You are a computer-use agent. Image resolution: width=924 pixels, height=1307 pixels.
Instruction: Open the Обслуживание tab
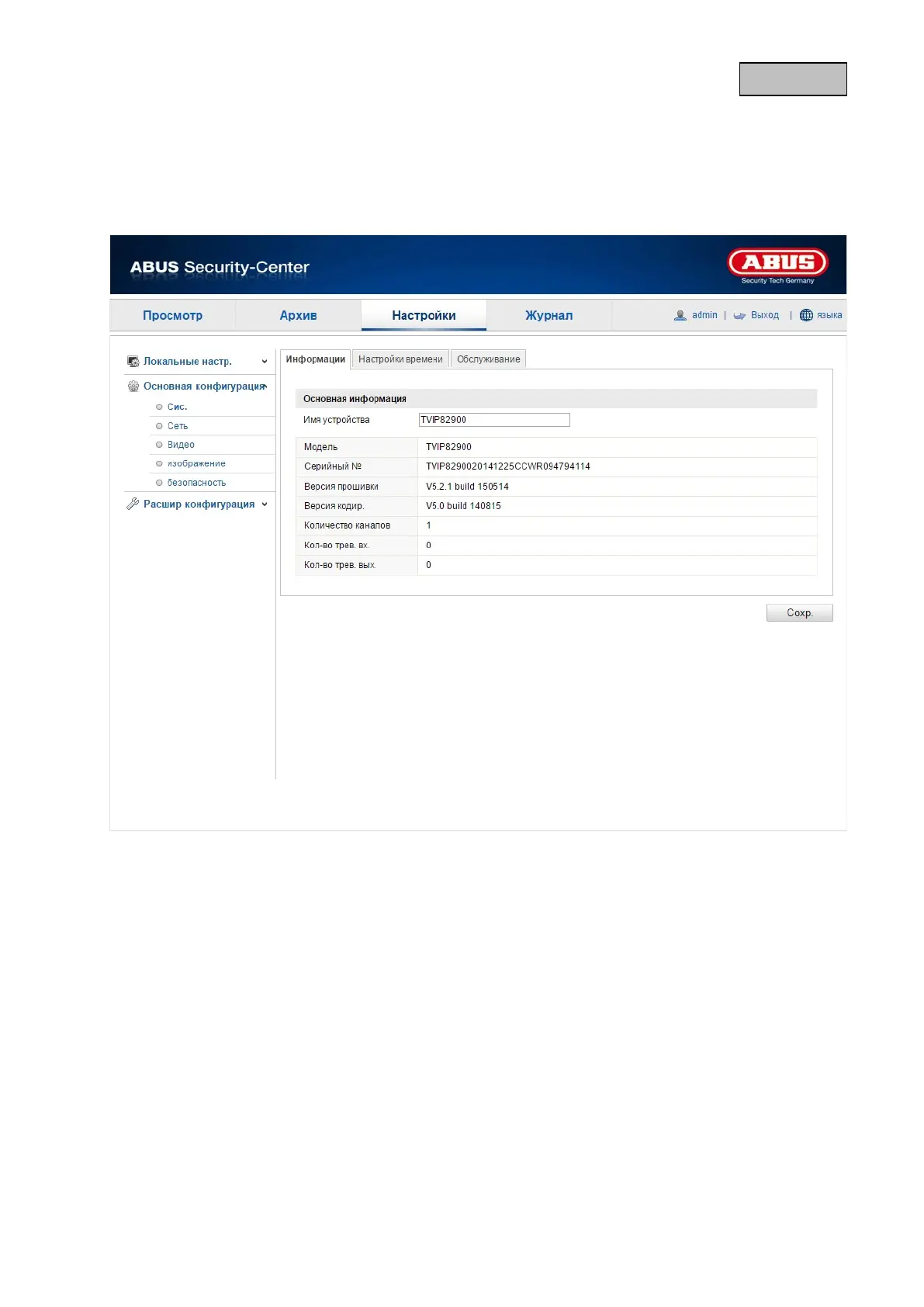(489, 359)
